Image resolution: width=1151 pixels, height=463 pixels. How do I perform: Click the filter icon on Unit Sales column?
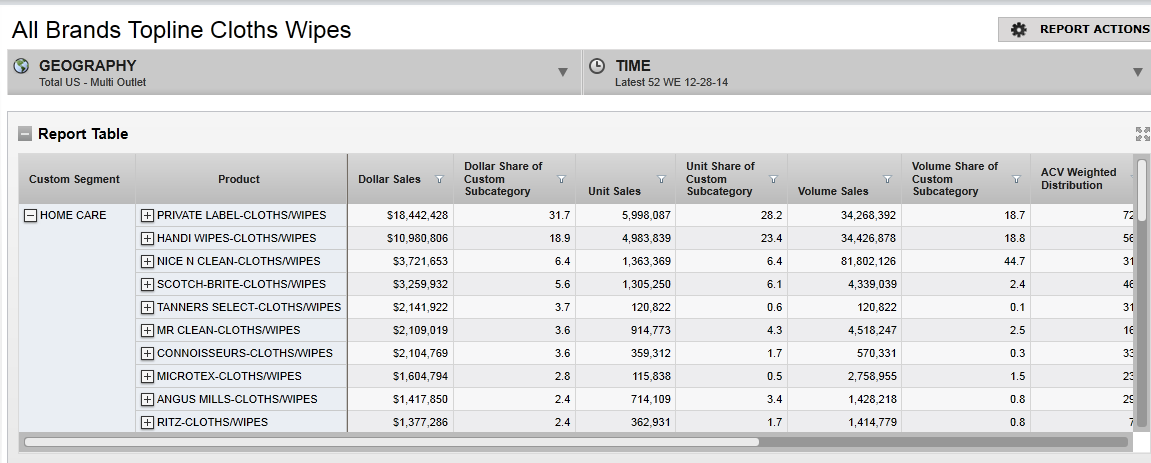661,180
